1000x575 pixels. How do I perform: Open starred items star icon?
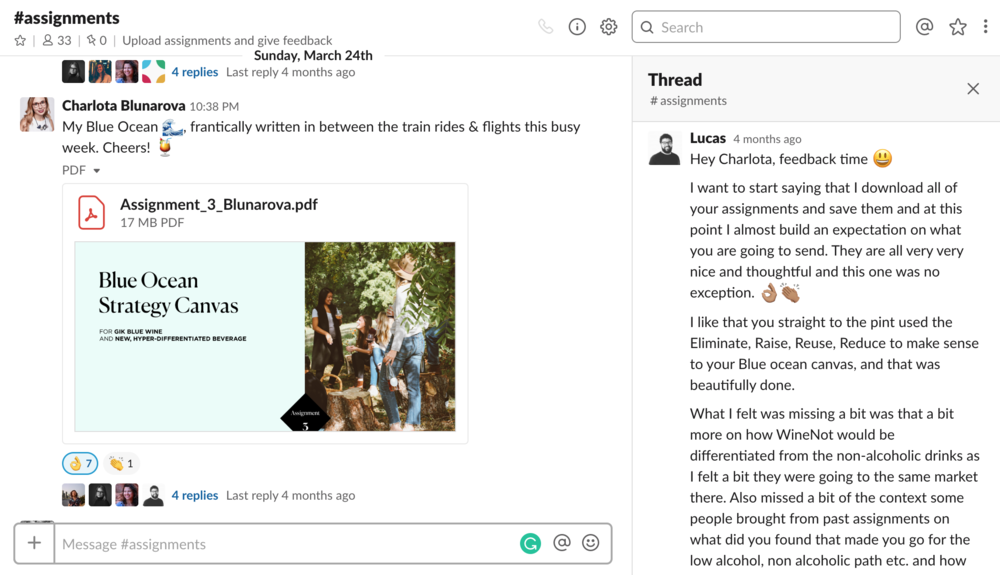957,27
